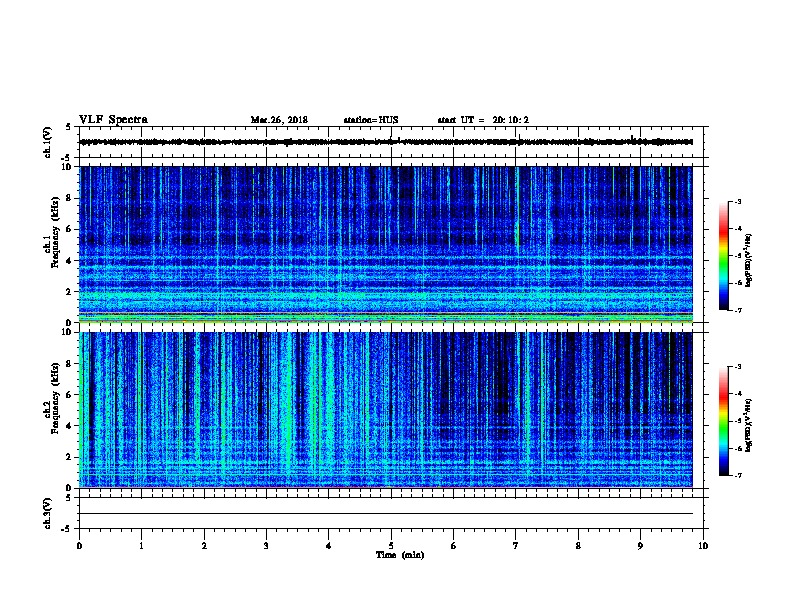This screenshot has width=792, height=612.
Task: Click the "VLF Spectra" plot title
Action: 113,120
